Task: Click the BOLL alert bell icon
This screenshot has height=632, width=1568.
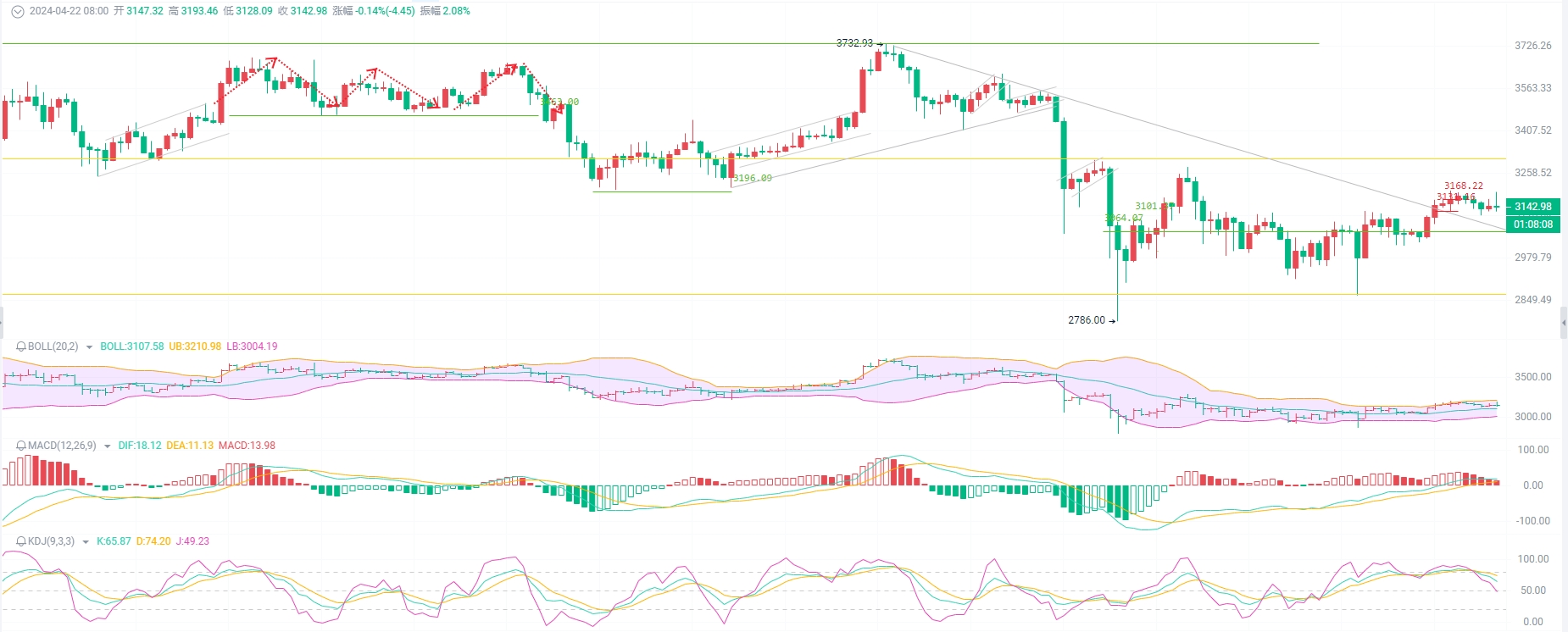Action: (x=21, y=346)
